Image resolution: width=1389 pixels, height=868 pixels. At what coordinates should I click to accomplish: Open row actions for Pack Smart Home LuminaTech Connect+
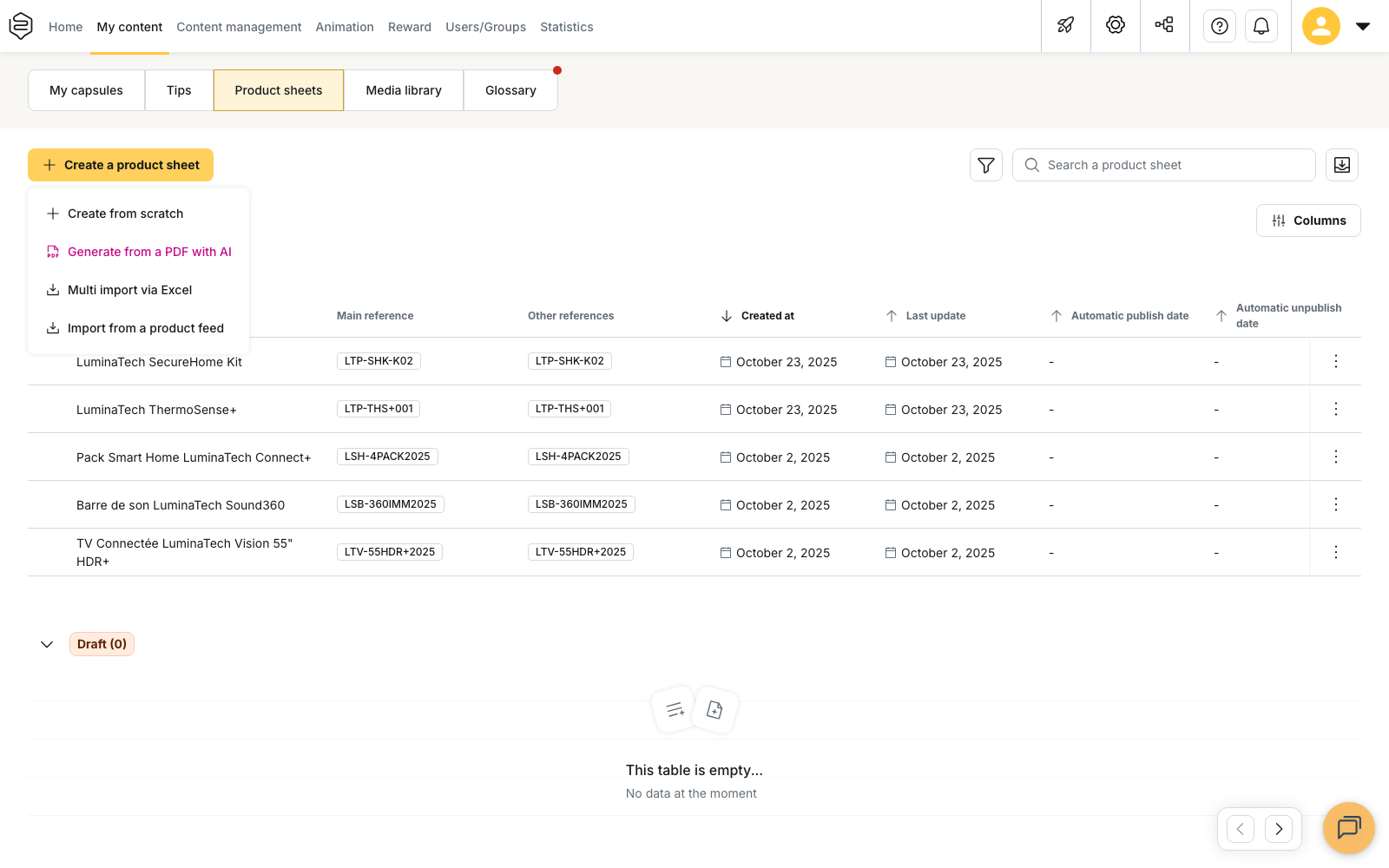1336,457
